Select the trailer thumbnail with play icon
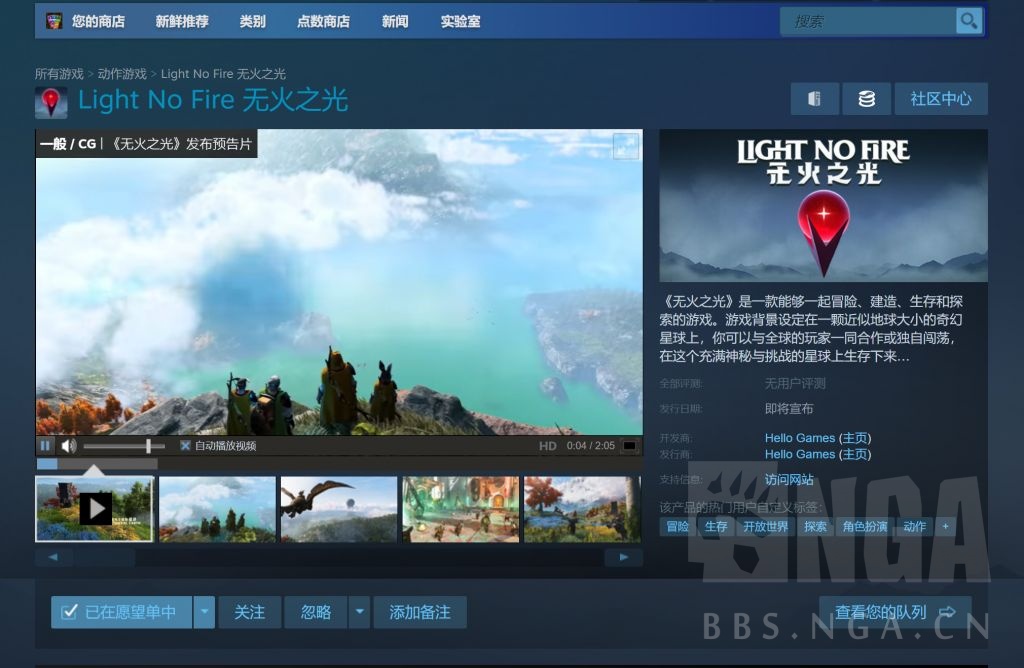The height and width of the screenshot is (668, 1024). 95,509
